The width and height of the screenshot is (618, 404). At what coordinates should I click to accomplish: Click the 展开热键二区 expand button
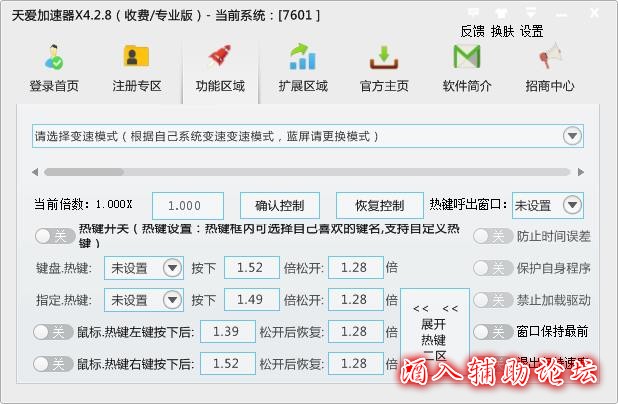[435, 330]
